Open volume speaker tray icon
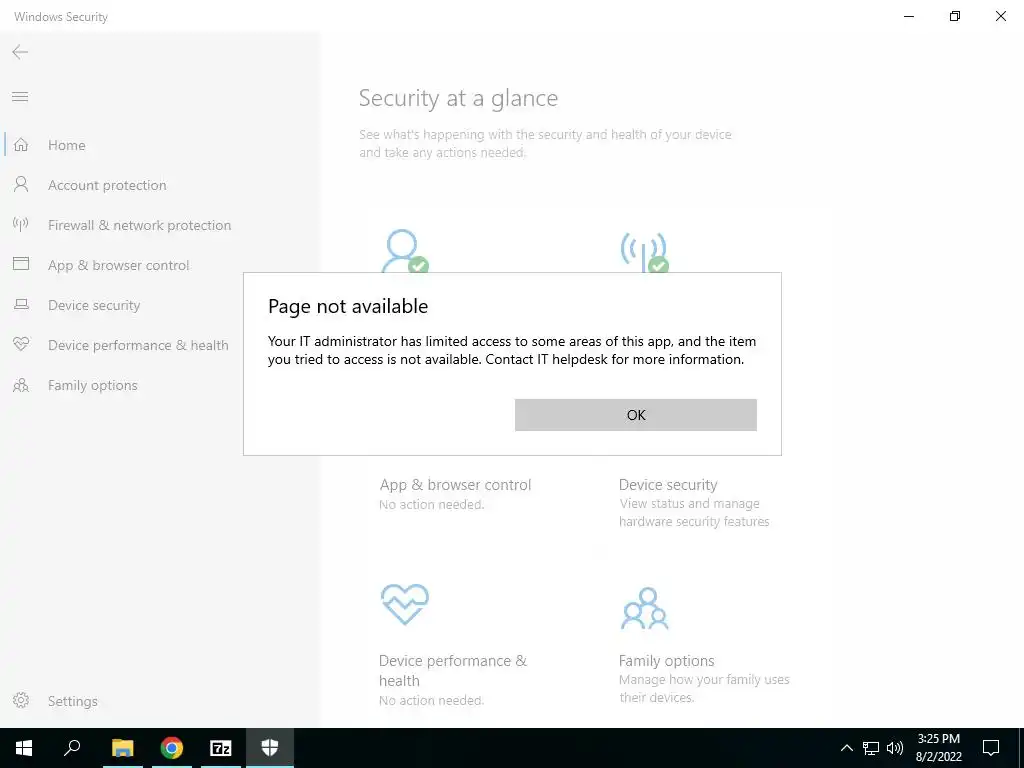This screenshot has height=768, width=1024. pos(895,748)
